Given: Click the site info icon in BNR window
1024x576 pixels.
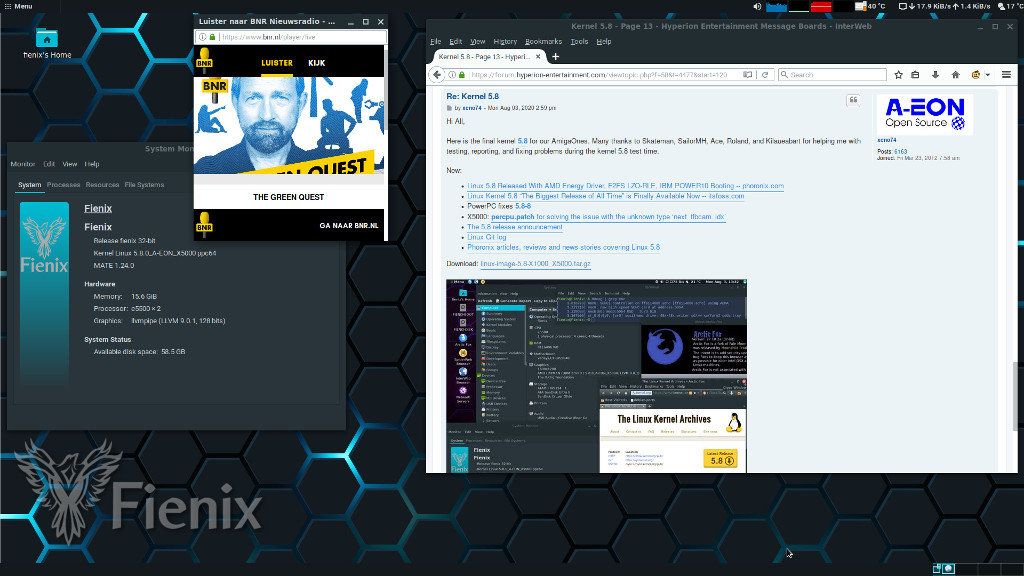Looking at the screenshot, I should tap(202, 37).
